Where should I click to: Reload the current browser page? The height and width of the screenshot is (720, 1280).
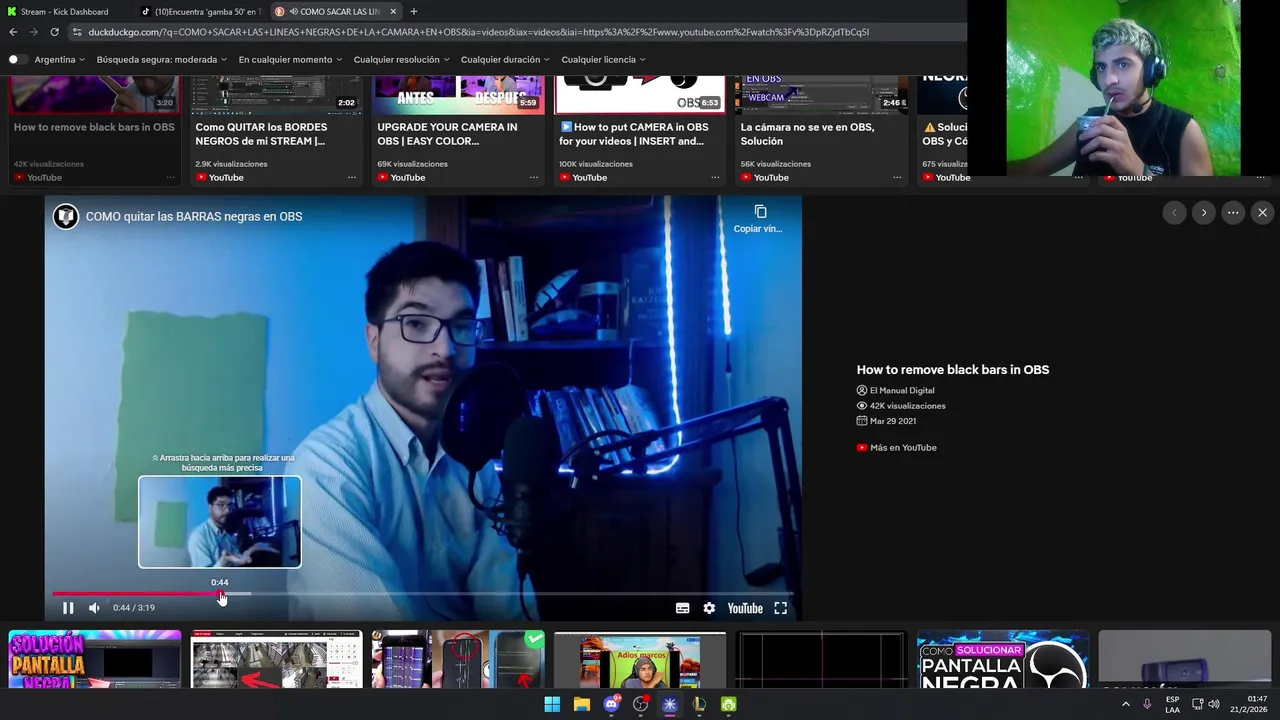(x=54, y=32)
